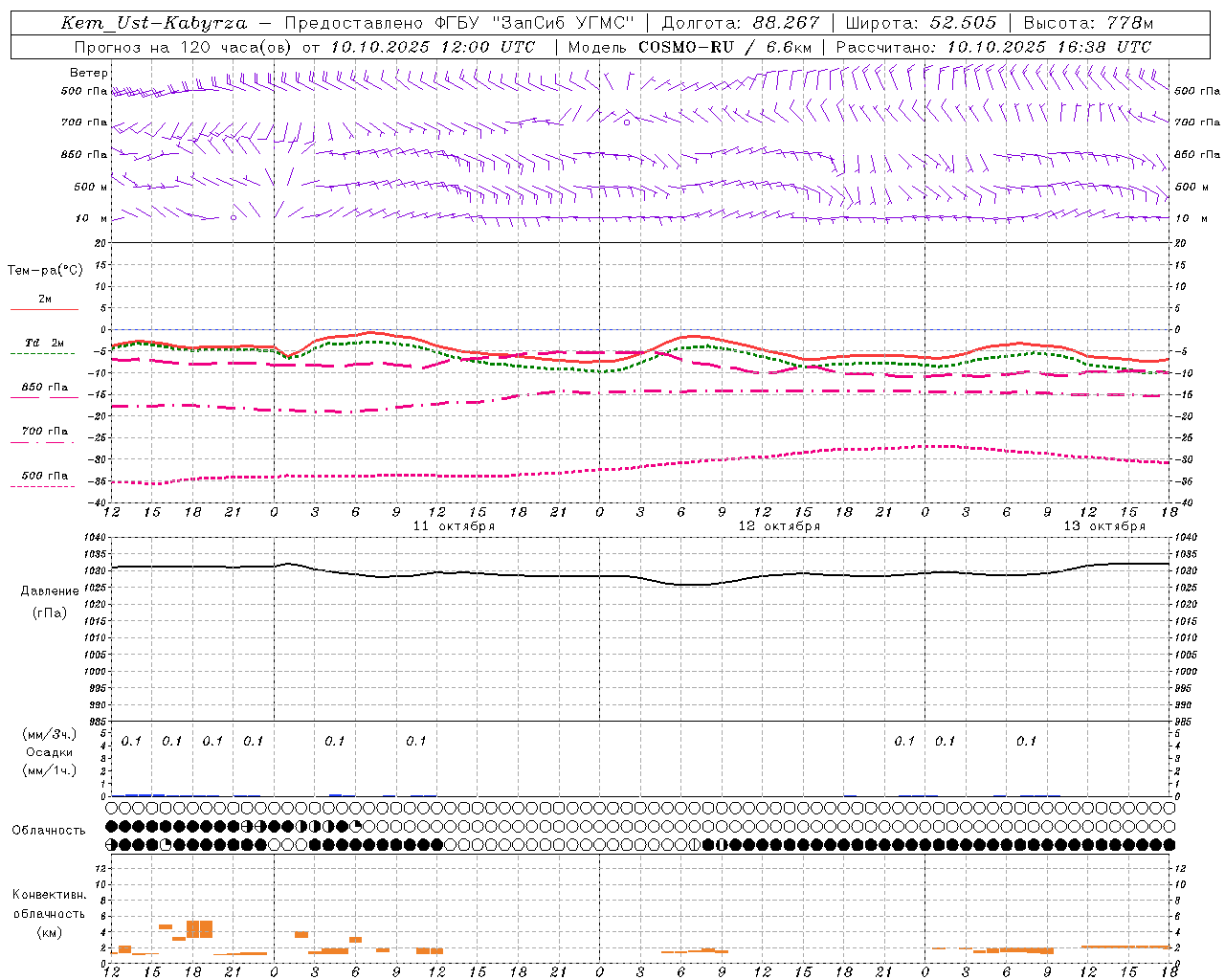Click the Td 2м legend entry
Viewport: 1225px width, 980px height.
click(44, 343)
